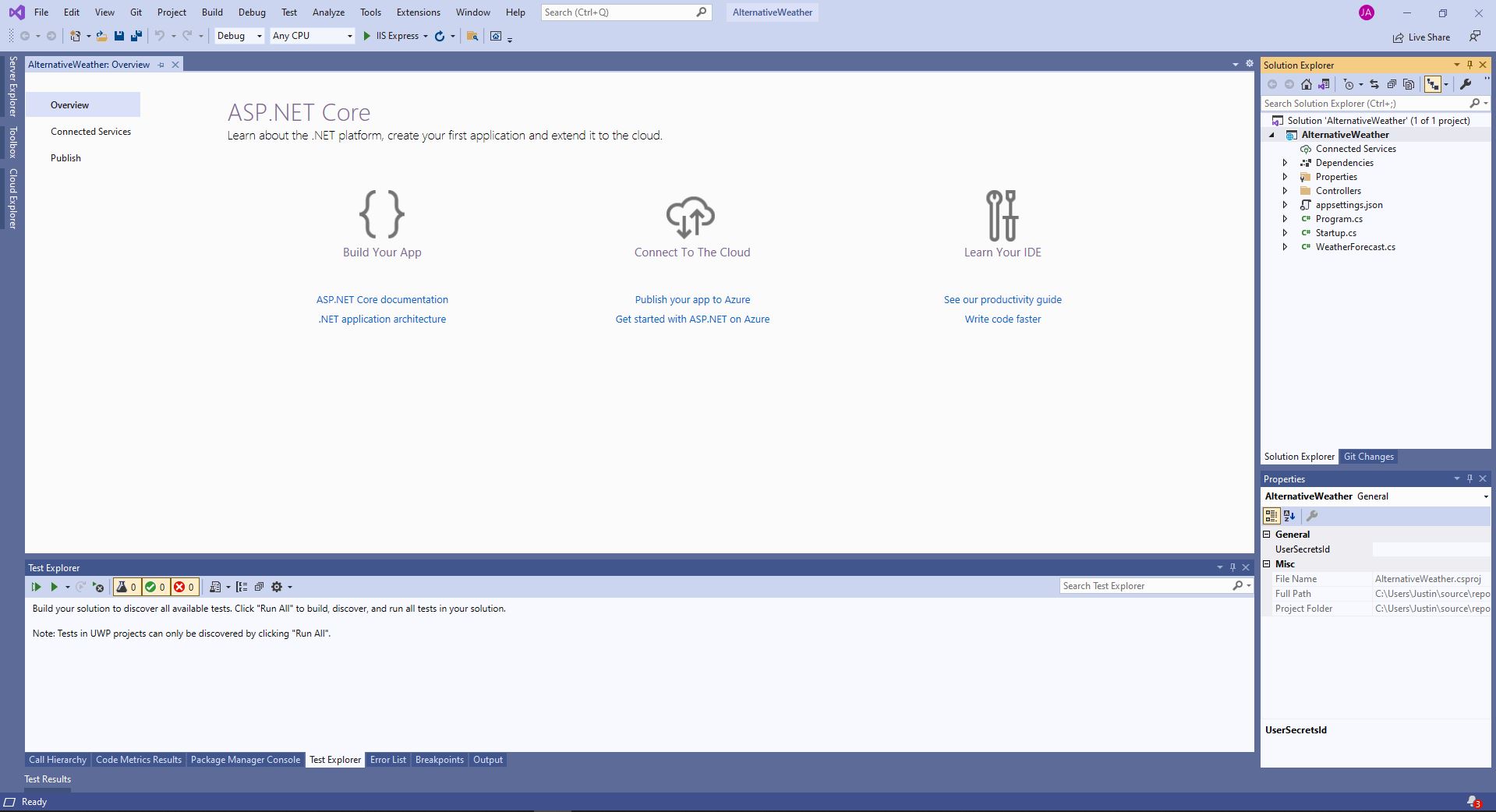This screenshot has height=812, width=1496.
Task: Click the Send Feedback icon near Live Share
Action: [1475, 36]
